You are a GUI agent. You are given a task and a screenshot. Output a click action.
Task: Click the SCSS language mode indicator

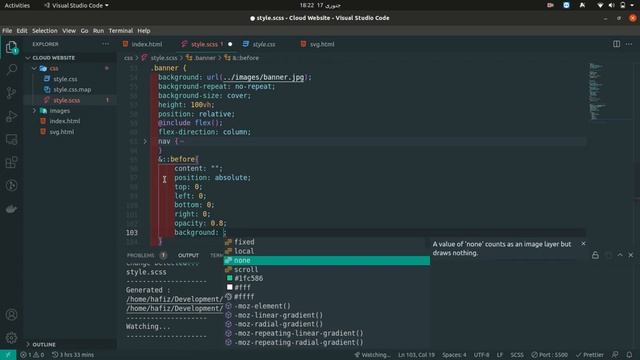click(x=517, y=355)
